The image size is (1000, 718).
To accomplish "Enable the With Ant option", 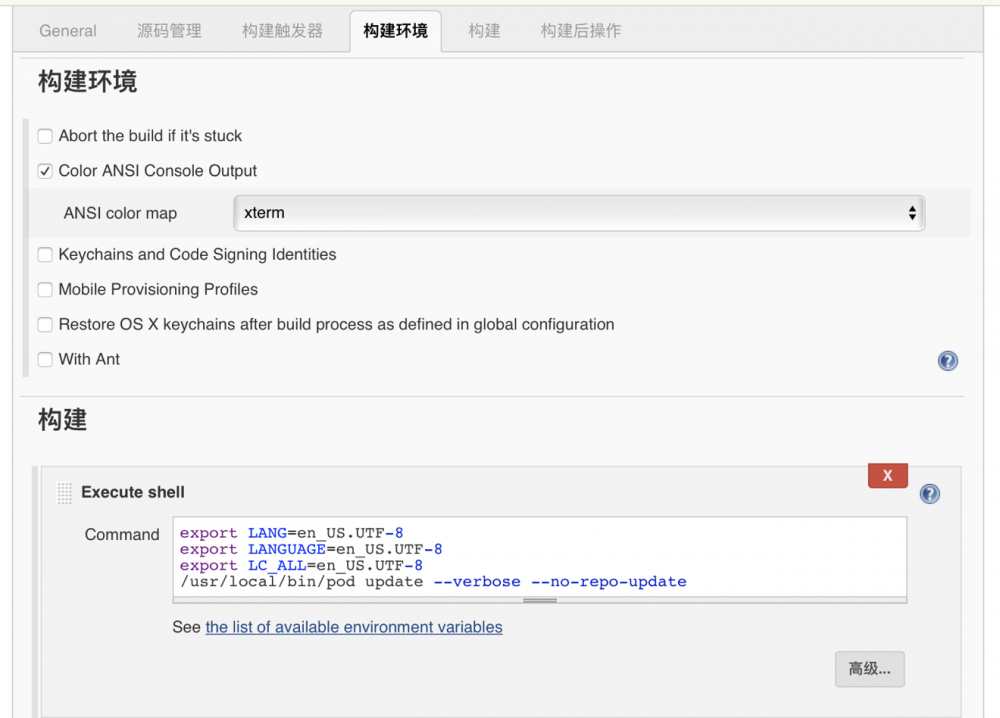I will 44,359.
